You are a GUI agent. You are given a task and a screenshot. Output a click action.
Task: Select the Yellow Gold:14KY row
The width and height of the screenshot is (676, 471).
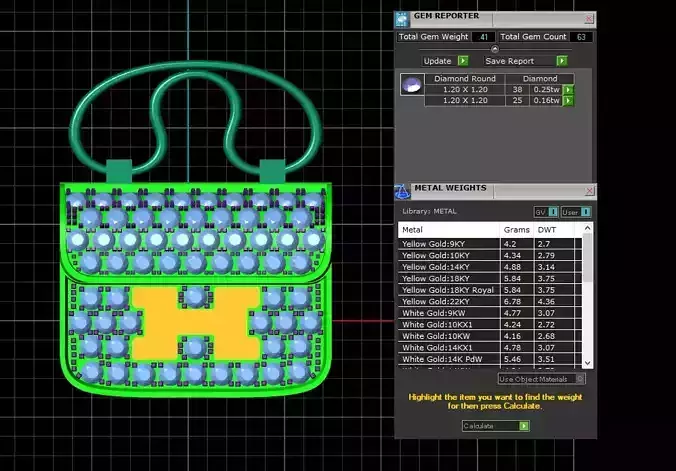[490, 267]
